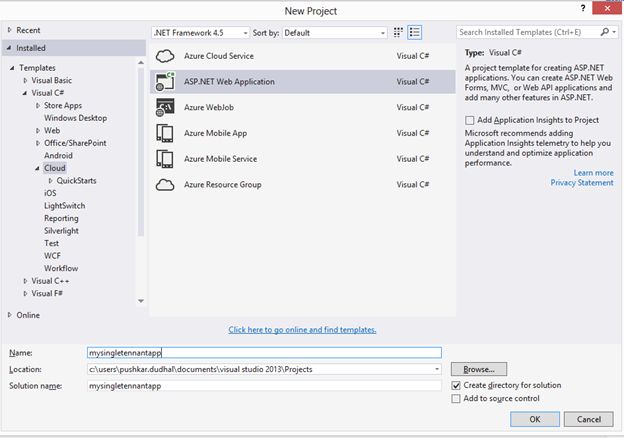Screen dimensions: 624x438
Task: Select the Azure WebJob template name
Action: pos(209,107)
